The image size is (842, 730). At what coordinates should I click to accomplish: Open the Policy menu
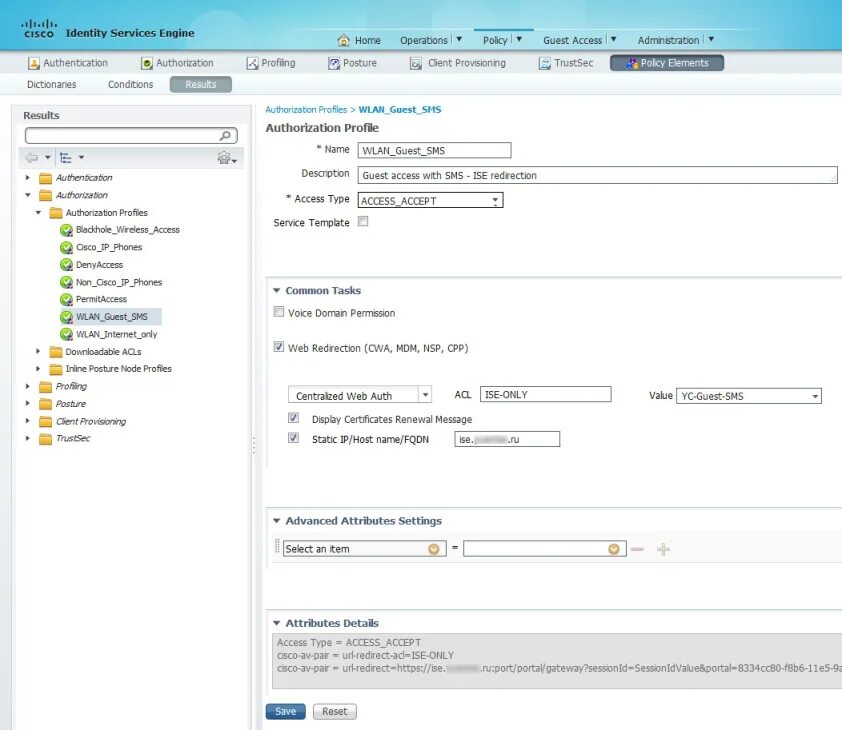click(x=502, y=40)
